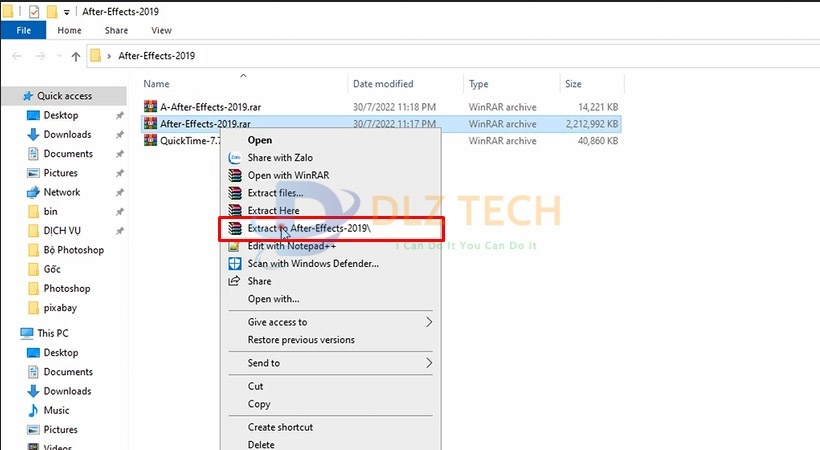Choose Edit with Notepad++
Screen dimensions: 820x450
[292, 246]
